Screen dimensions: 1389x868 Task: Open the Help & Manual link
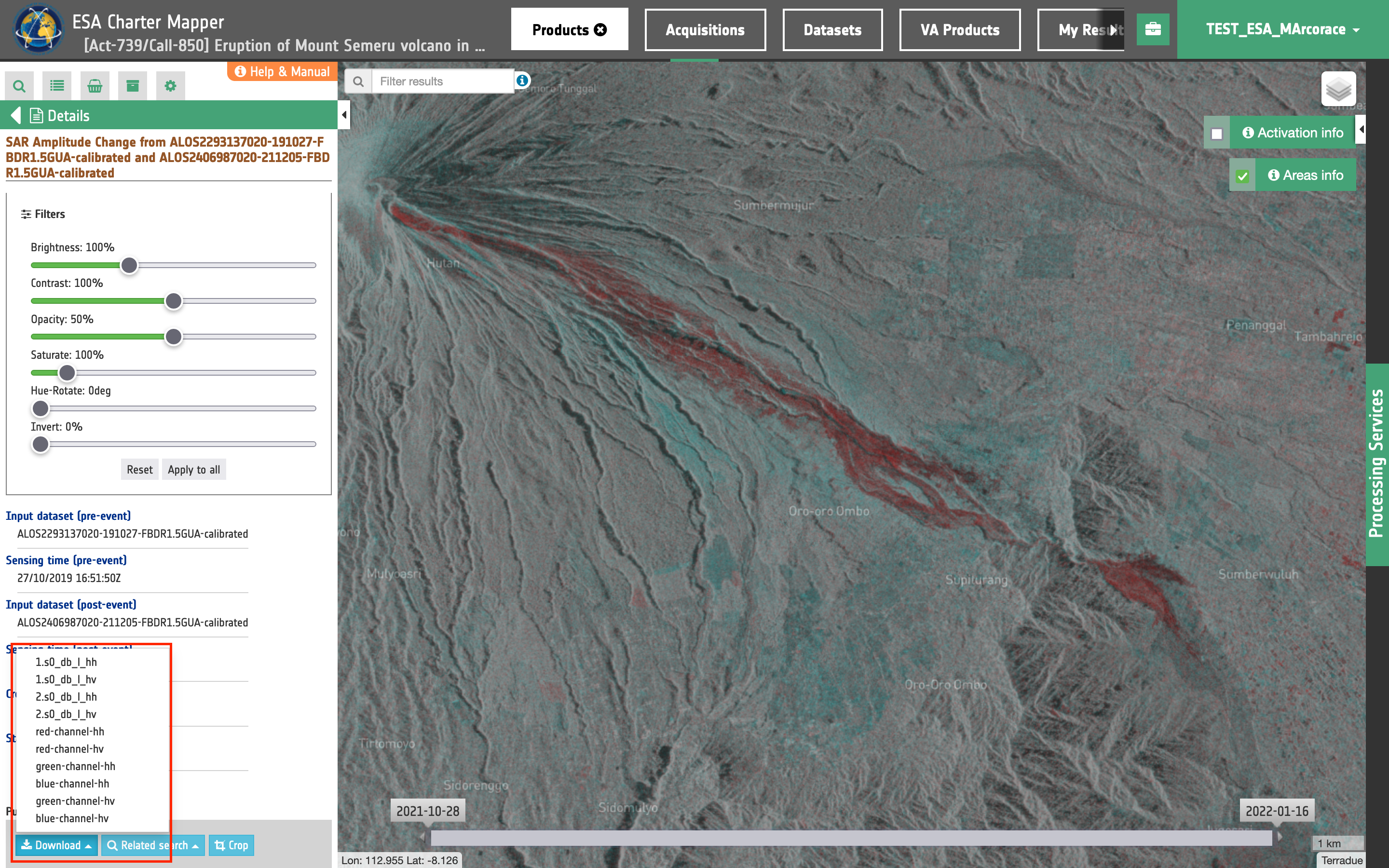[x=282, y=72]
